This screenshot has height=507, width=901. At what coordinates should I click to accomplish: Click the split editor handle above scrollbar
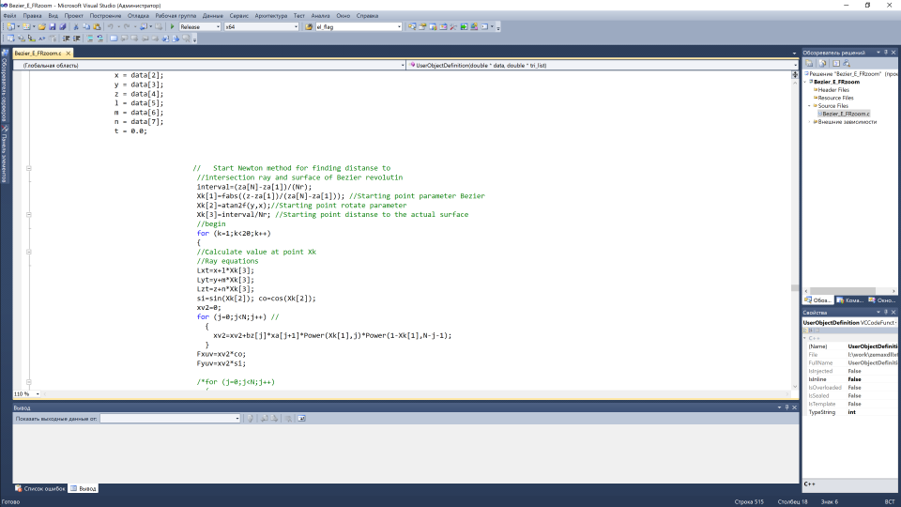tap(795, 75)
